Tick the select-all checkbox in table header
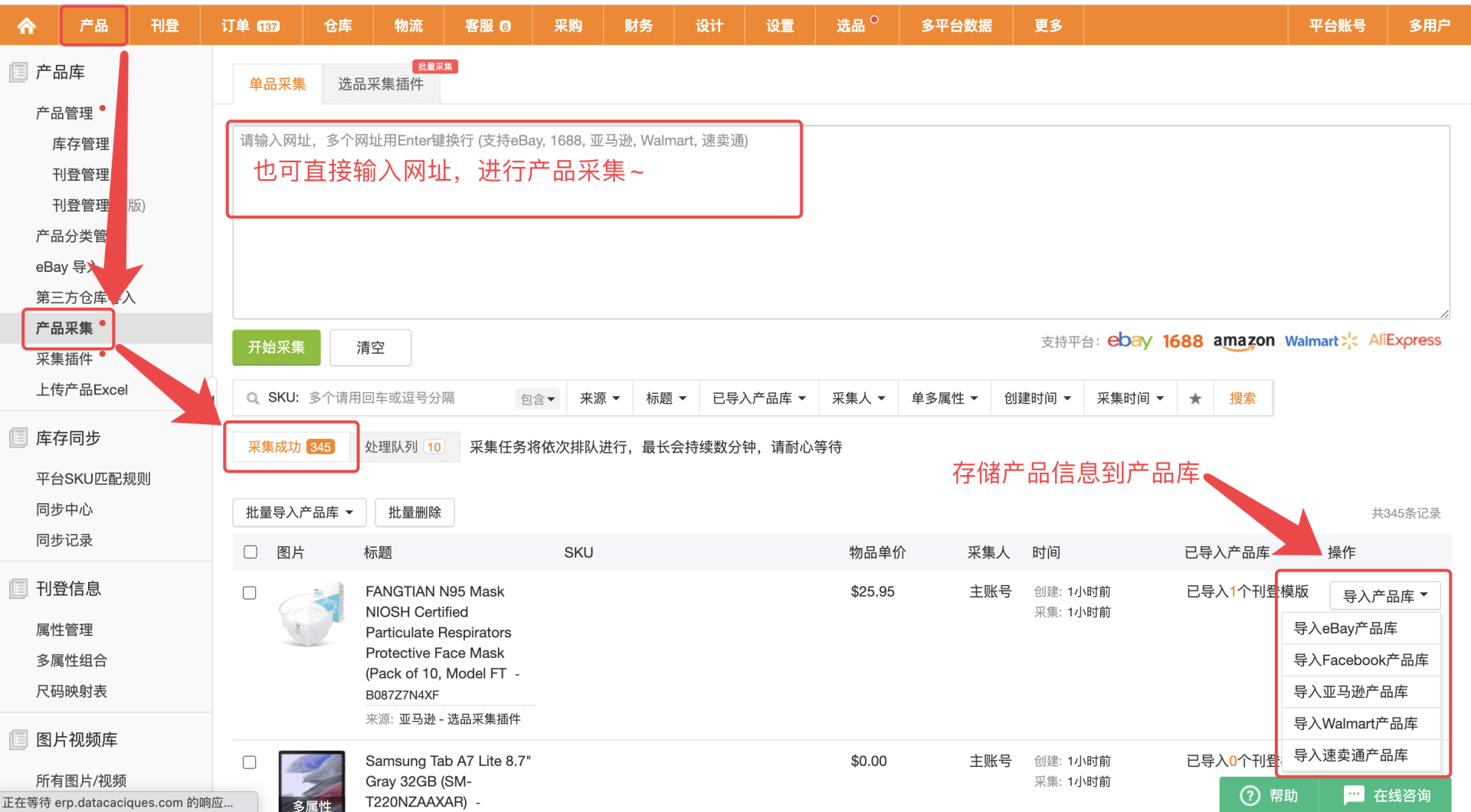Viewport: 1471px width, 812px height. [x=251, y=552]
